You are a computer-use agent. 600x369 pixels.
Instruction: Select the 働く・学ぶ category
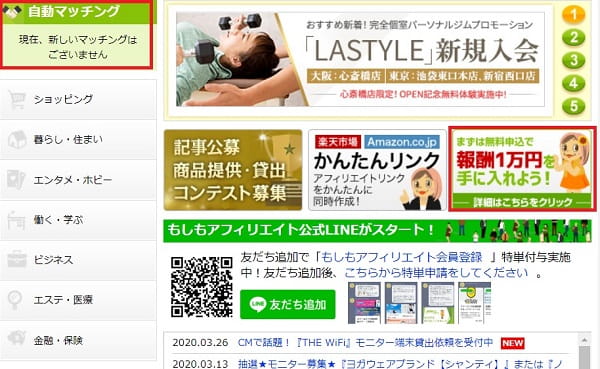click(78, 220)
